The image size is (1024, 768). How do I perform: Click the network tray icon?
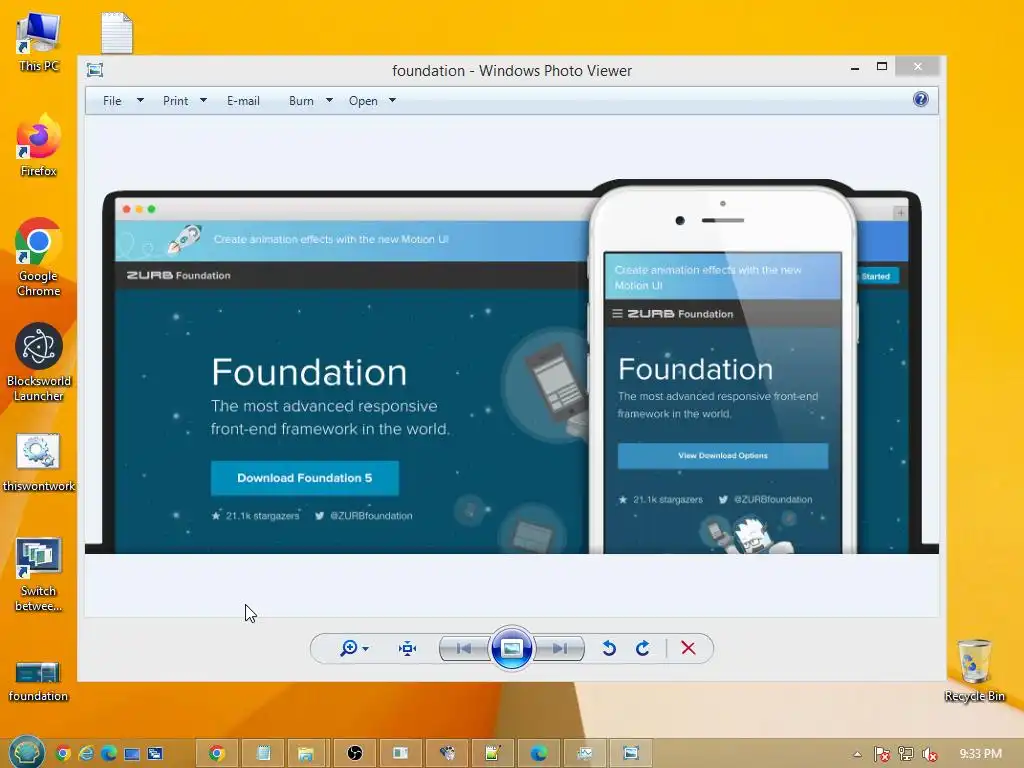(x=906, y=754)
